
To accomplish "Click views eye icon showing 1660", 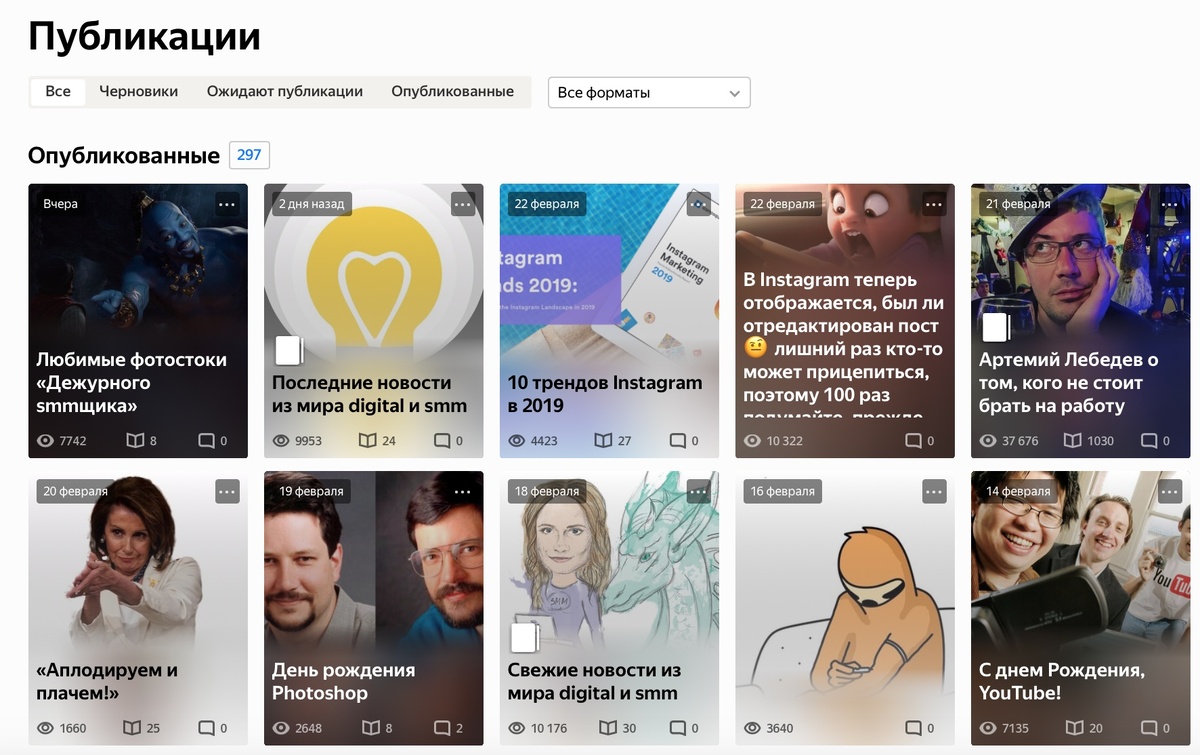I will pyautogui.click(x=45, y=728).
